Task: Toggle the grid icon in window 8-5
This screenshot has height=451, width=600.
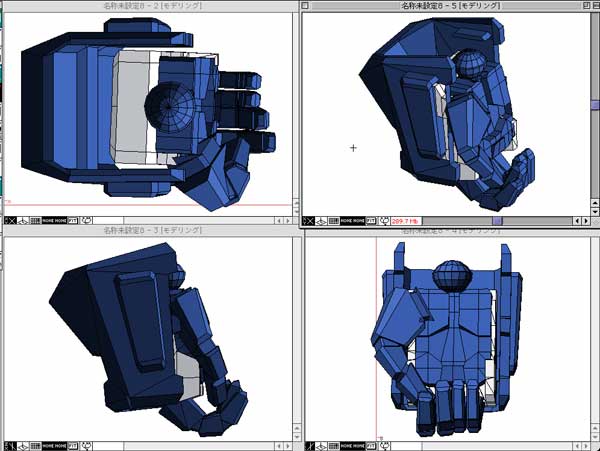Action: click(x=334, y=221)
